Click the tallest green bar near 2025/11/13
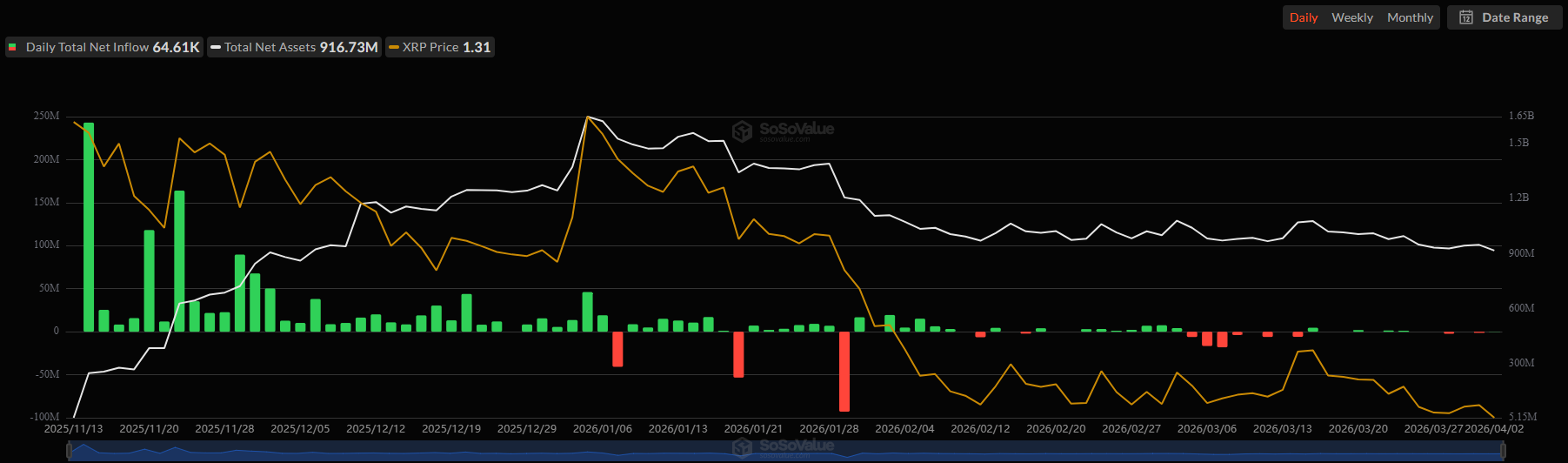The image size is (1568, 463). tap(89, 226)
